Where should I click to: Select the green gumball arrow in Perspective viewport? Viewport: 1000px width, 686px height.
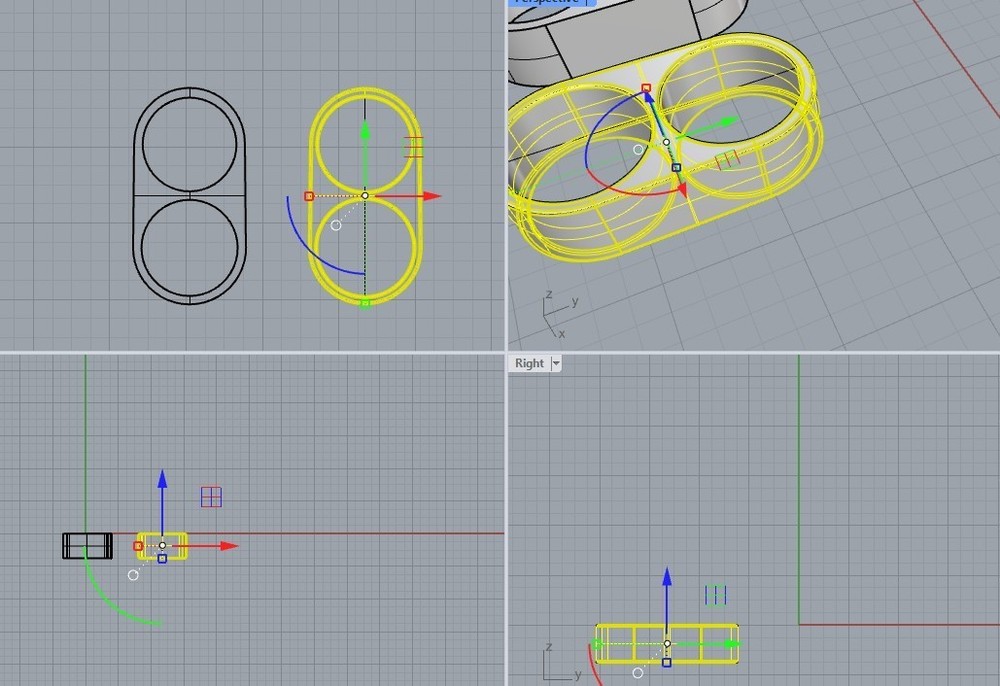(x=725, y=120)
